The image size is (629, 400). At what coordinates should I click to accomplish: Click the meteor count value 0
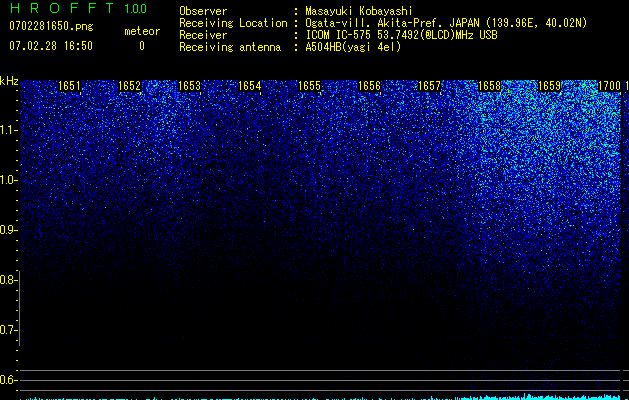[x=142, y=46]
